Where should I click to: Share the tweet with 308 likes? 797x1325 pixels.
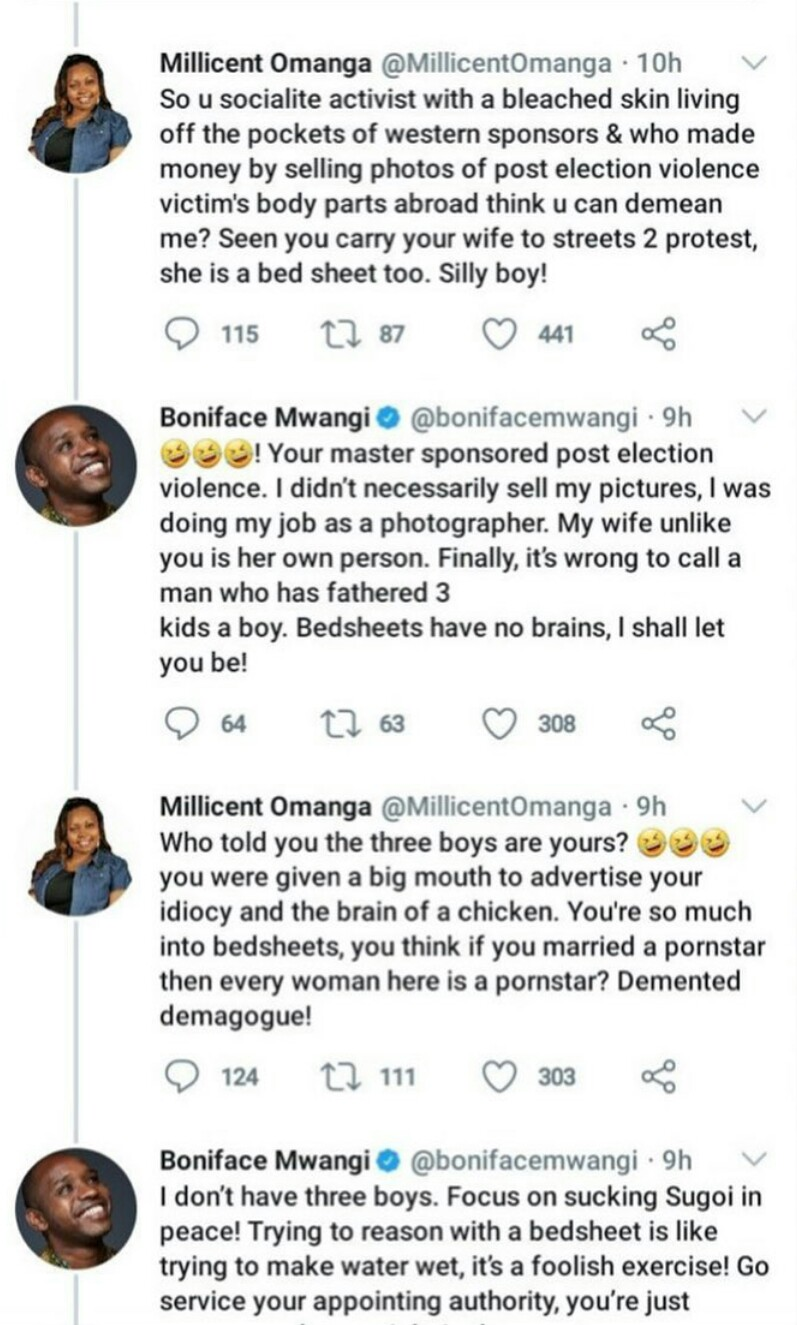(x=658, y=723)
